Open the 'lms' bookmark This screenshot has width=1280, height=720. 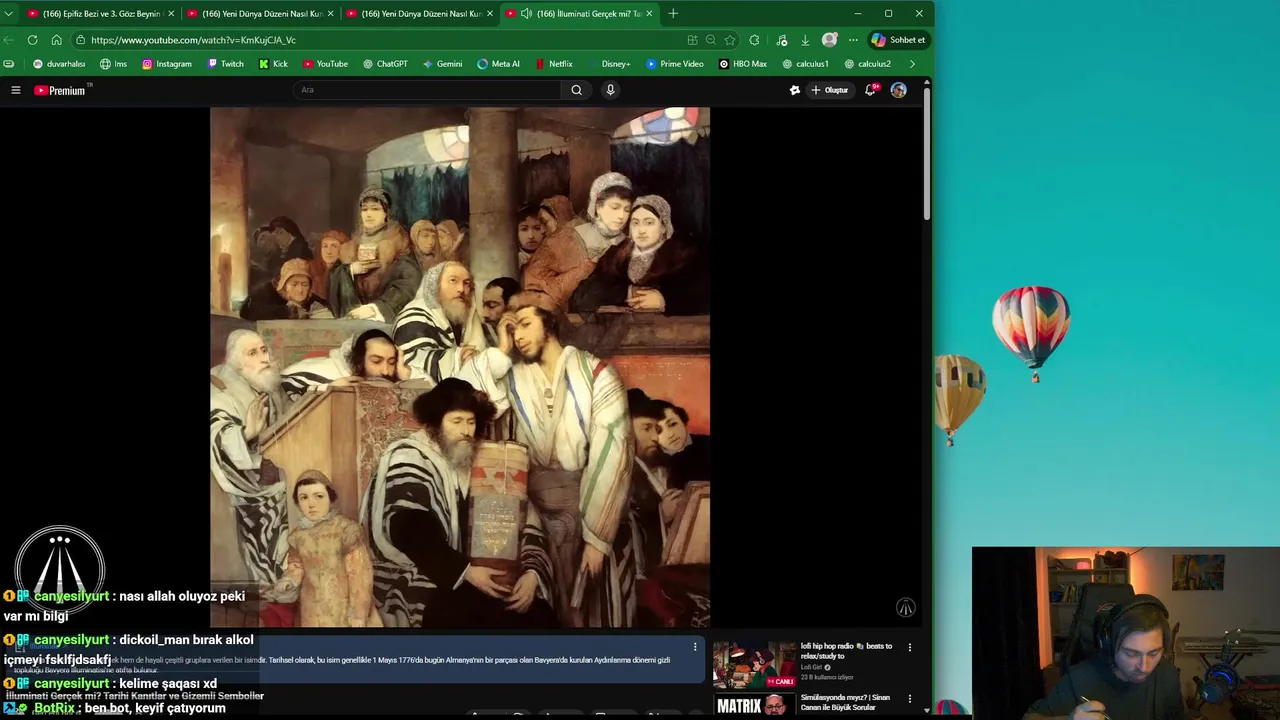pyautogui.click(x=114, y=64)
